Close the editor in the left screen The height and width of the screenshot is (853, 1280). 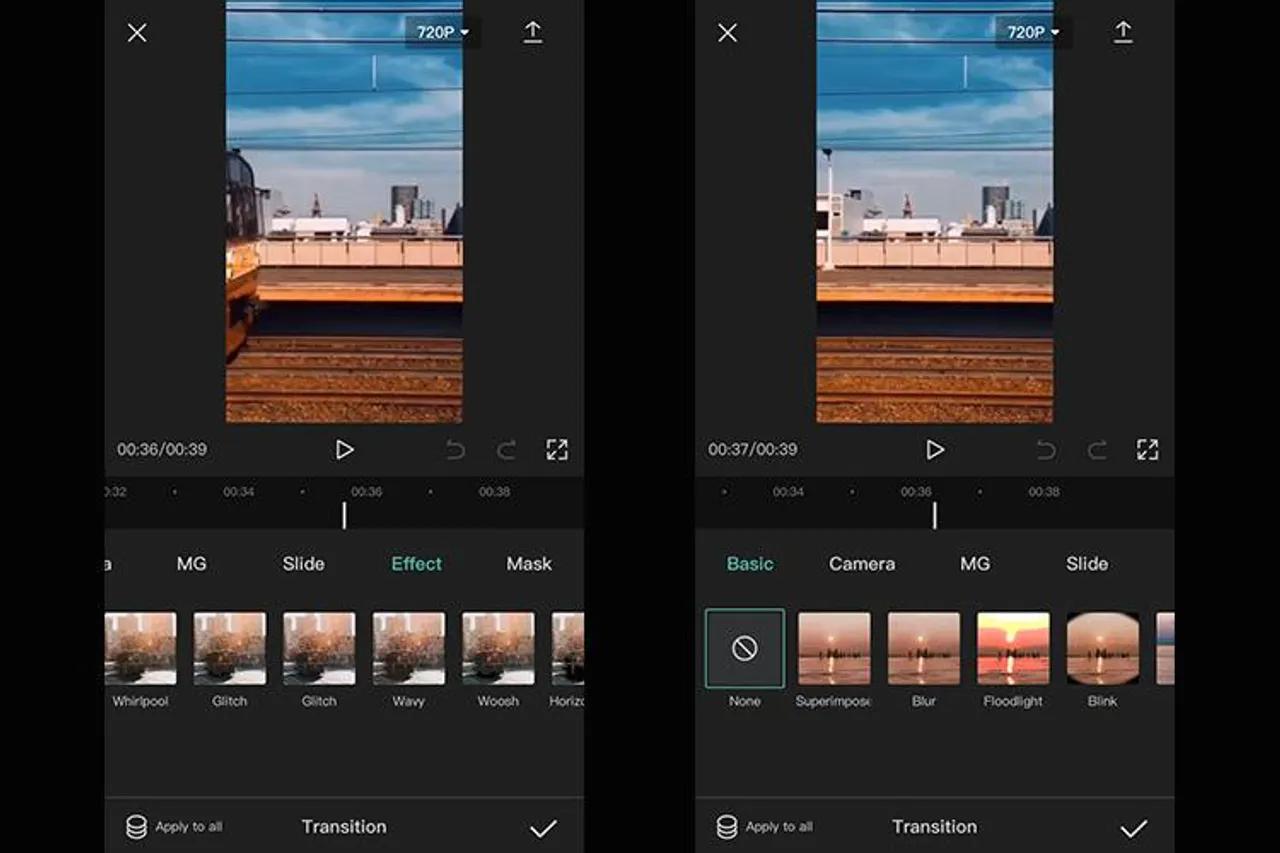(137, 33)
